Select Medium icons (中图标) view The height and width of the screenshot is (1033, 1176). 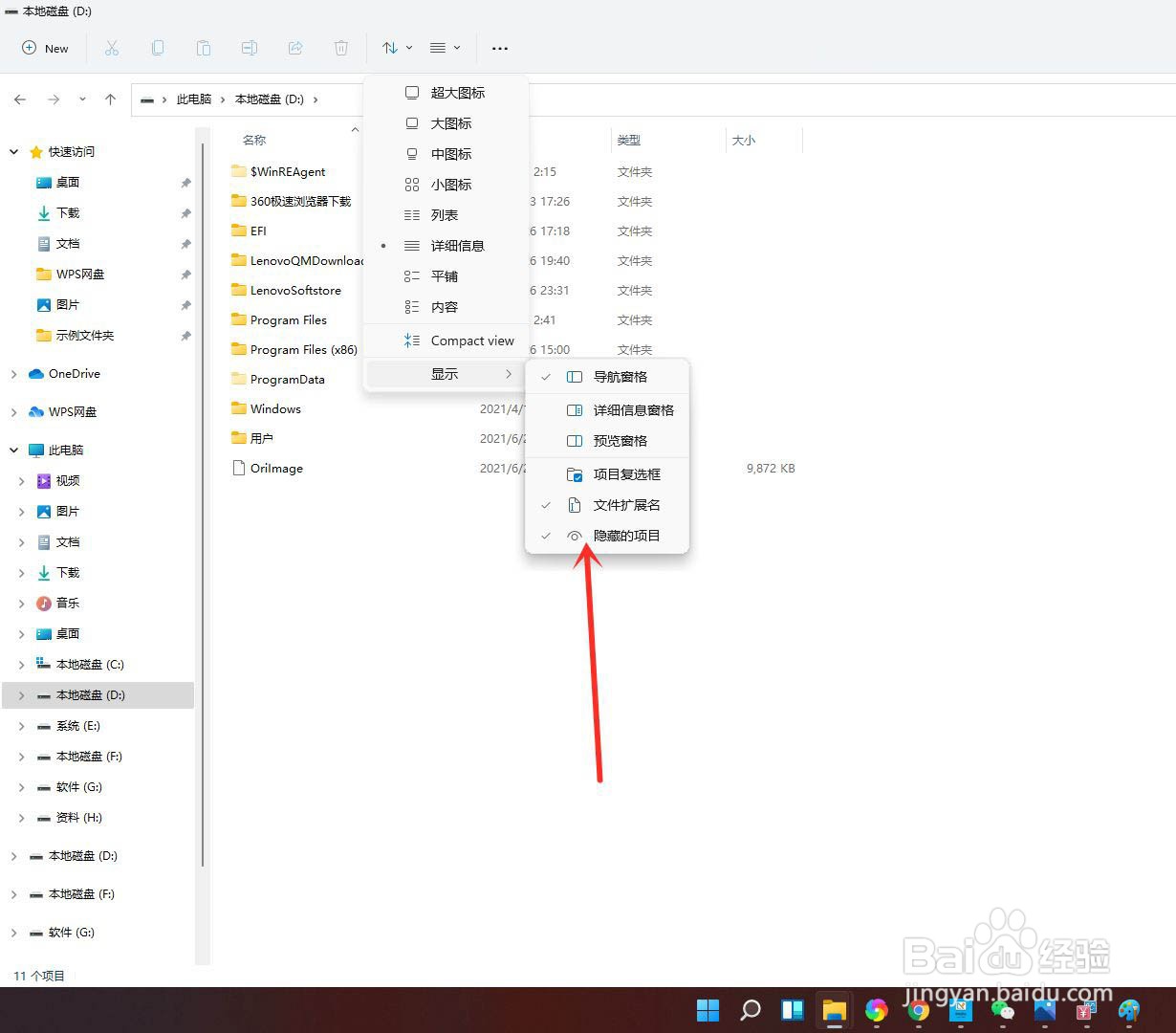(x=446, y=154)
